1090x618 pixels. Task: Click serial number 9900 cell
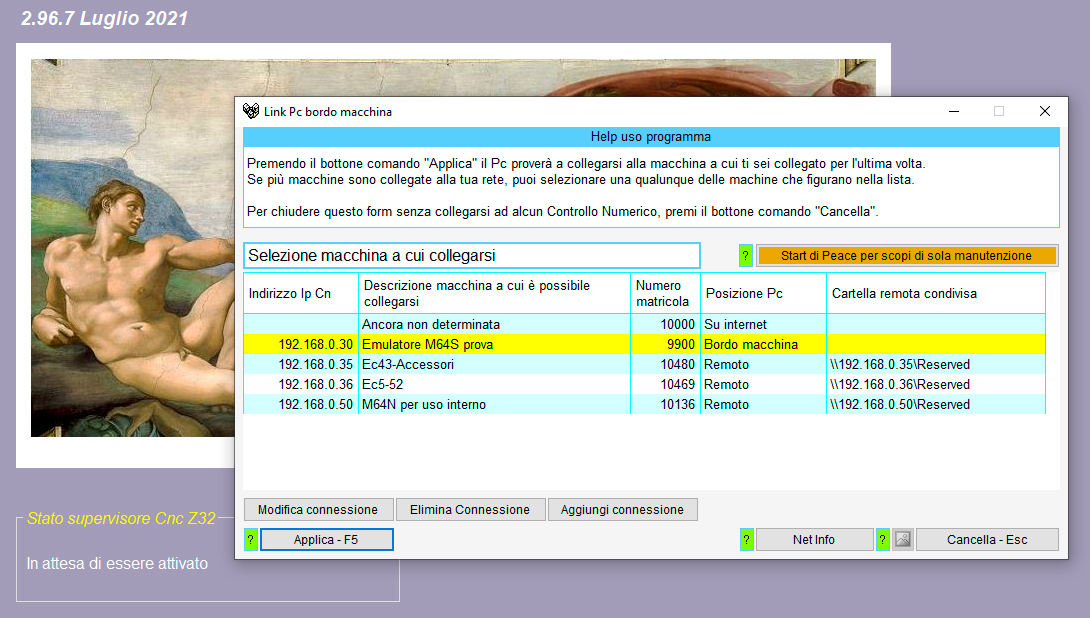(x=665, y=344)
